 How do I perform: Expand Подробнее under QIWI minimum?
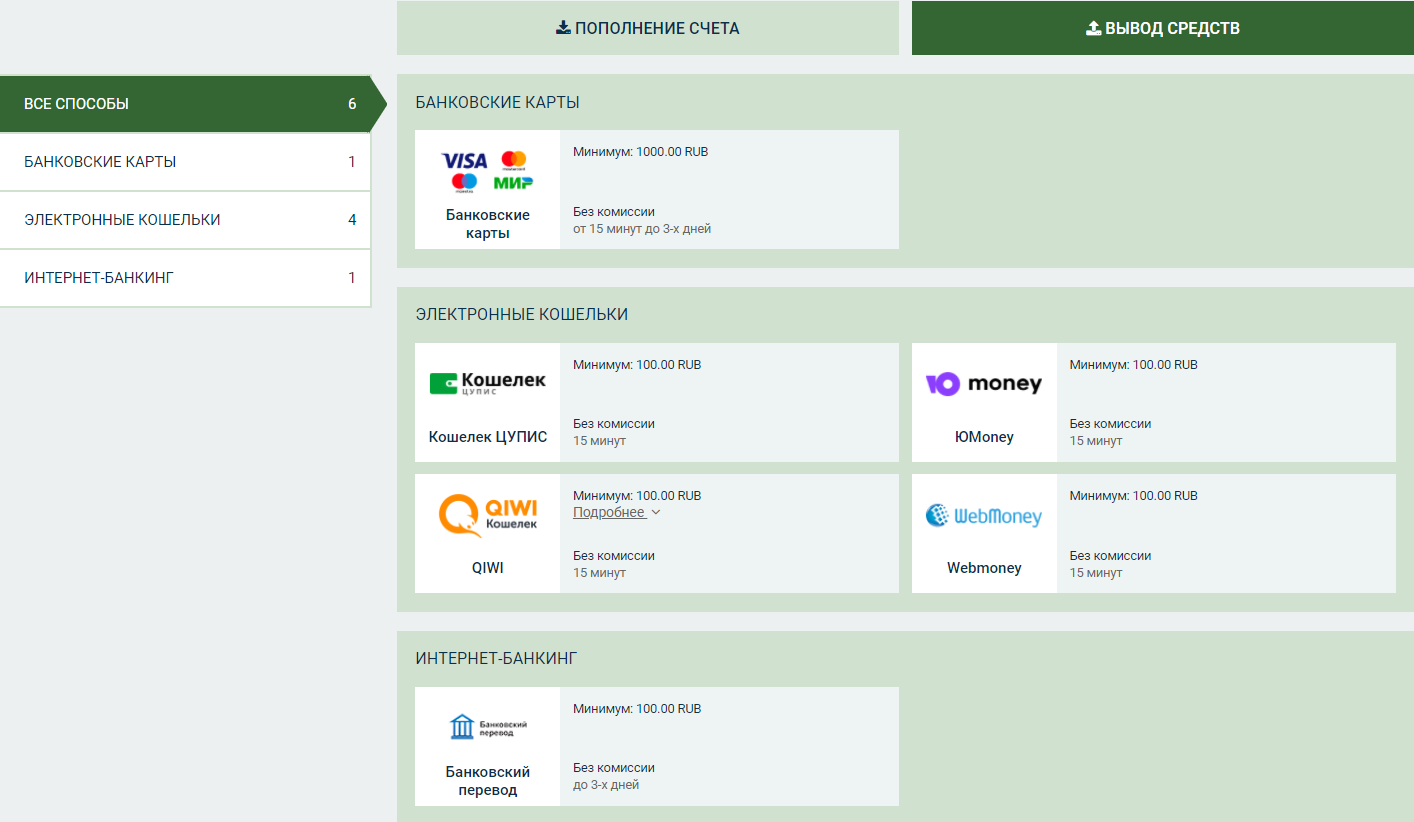616,512
